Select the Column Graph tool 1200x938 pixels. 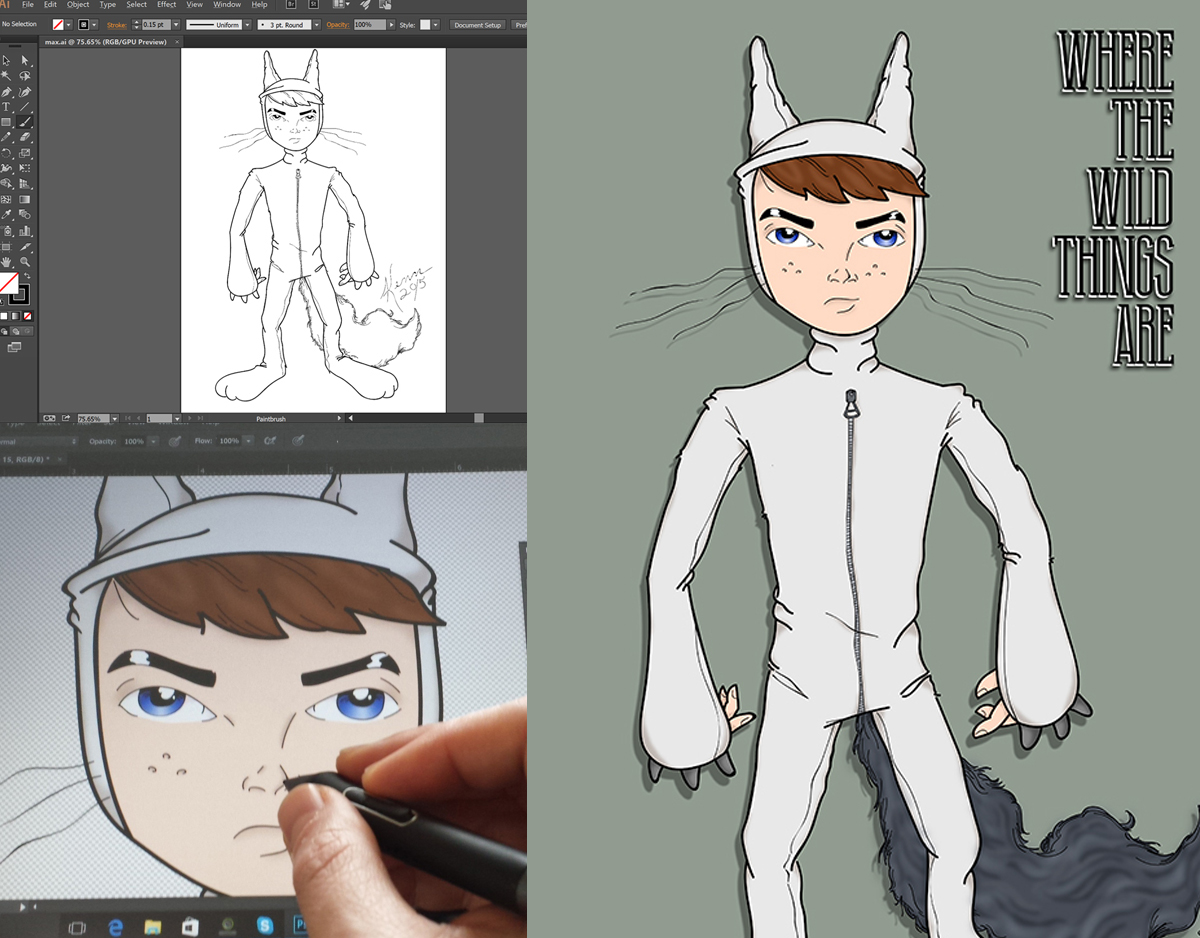pyautogui.click(x=25, y=230)
